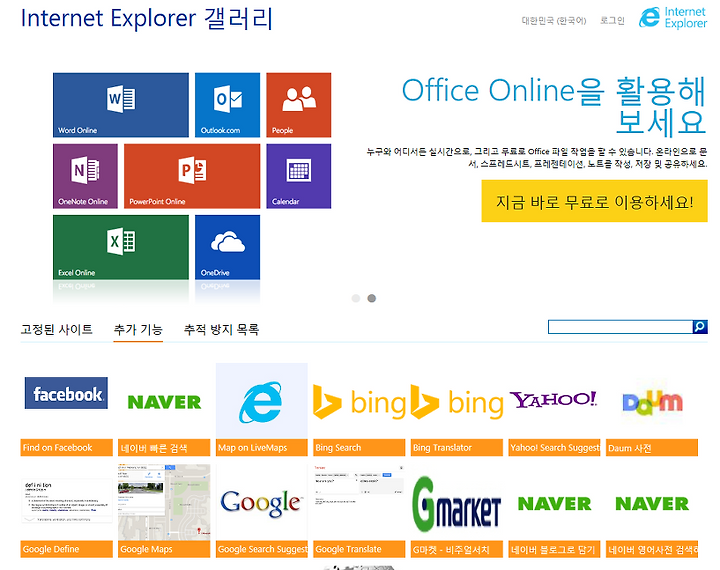The height and width of the screenshot is (570, 720).
Task: Open the Bing Search label
Action: (x=359, y=447)
